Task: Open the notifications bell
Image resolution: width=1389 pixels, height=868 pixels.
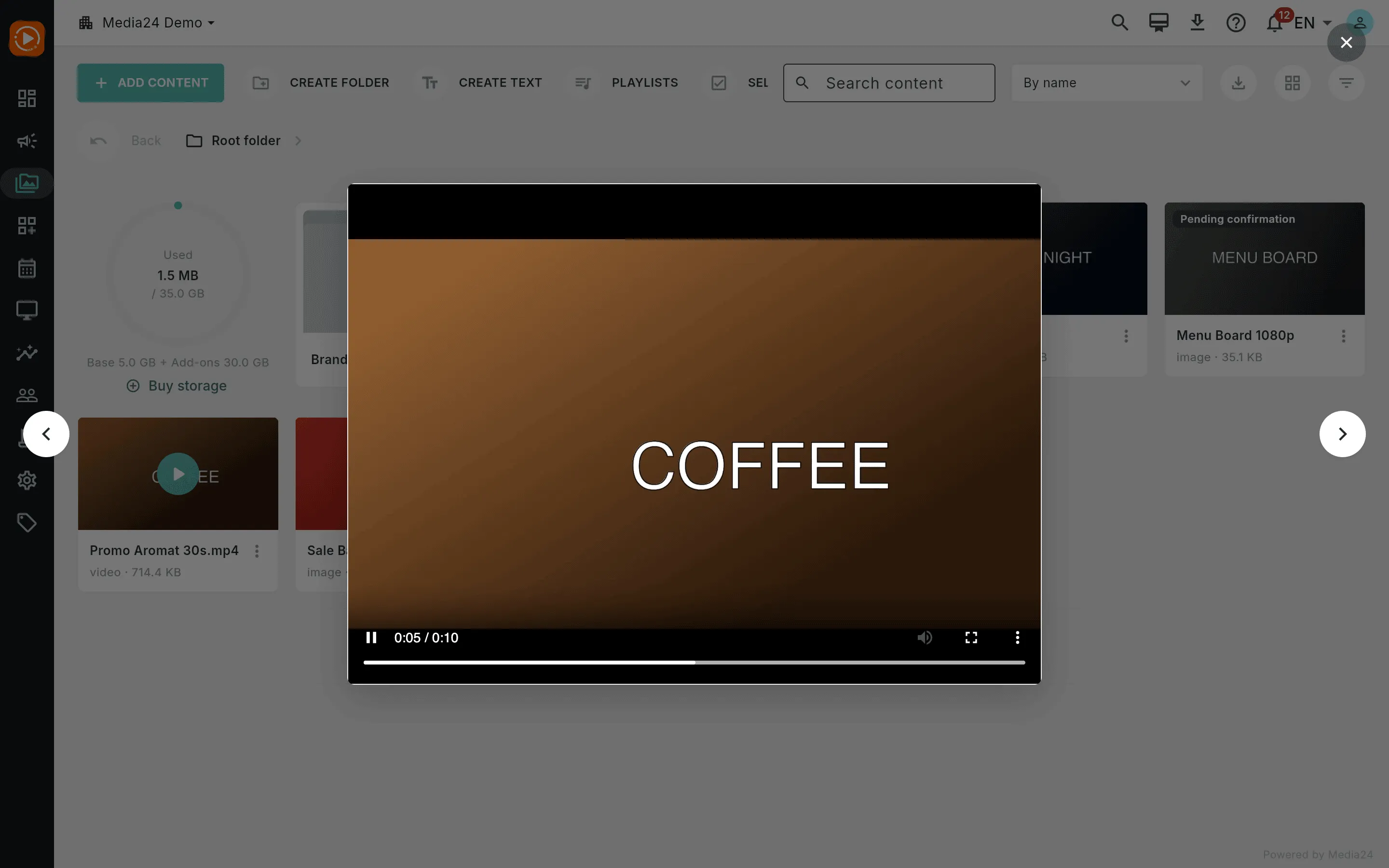Action: point(1275,24)
